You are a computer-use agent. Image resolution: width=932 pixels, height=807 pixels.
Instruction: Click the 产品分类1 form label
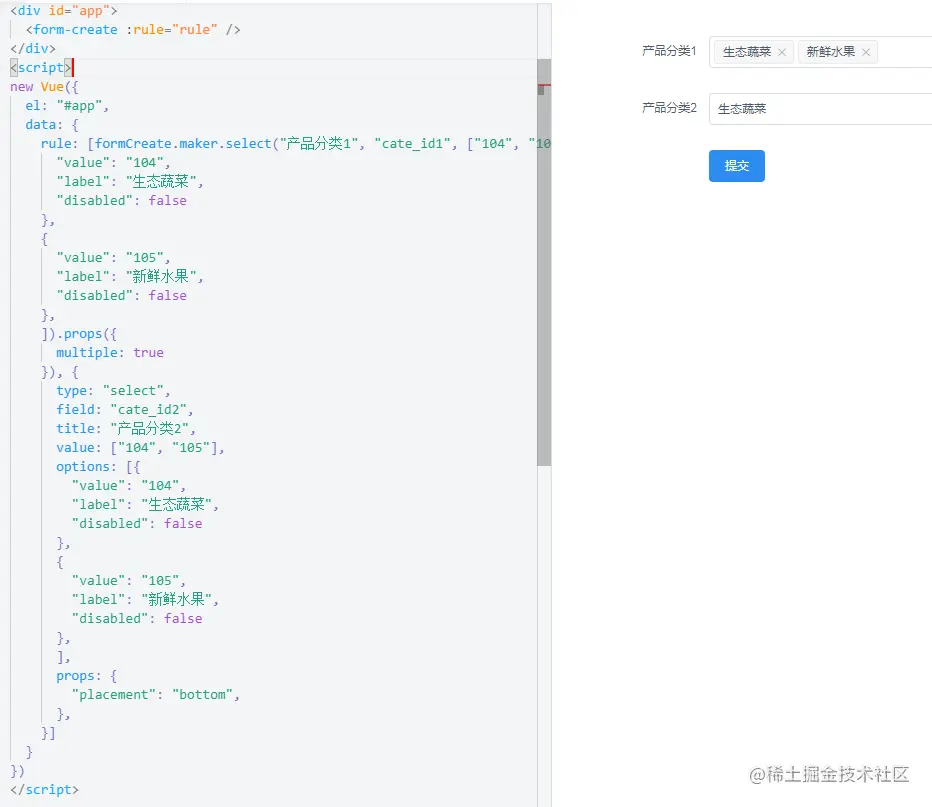pyautogui.click(x=669, y=51)
